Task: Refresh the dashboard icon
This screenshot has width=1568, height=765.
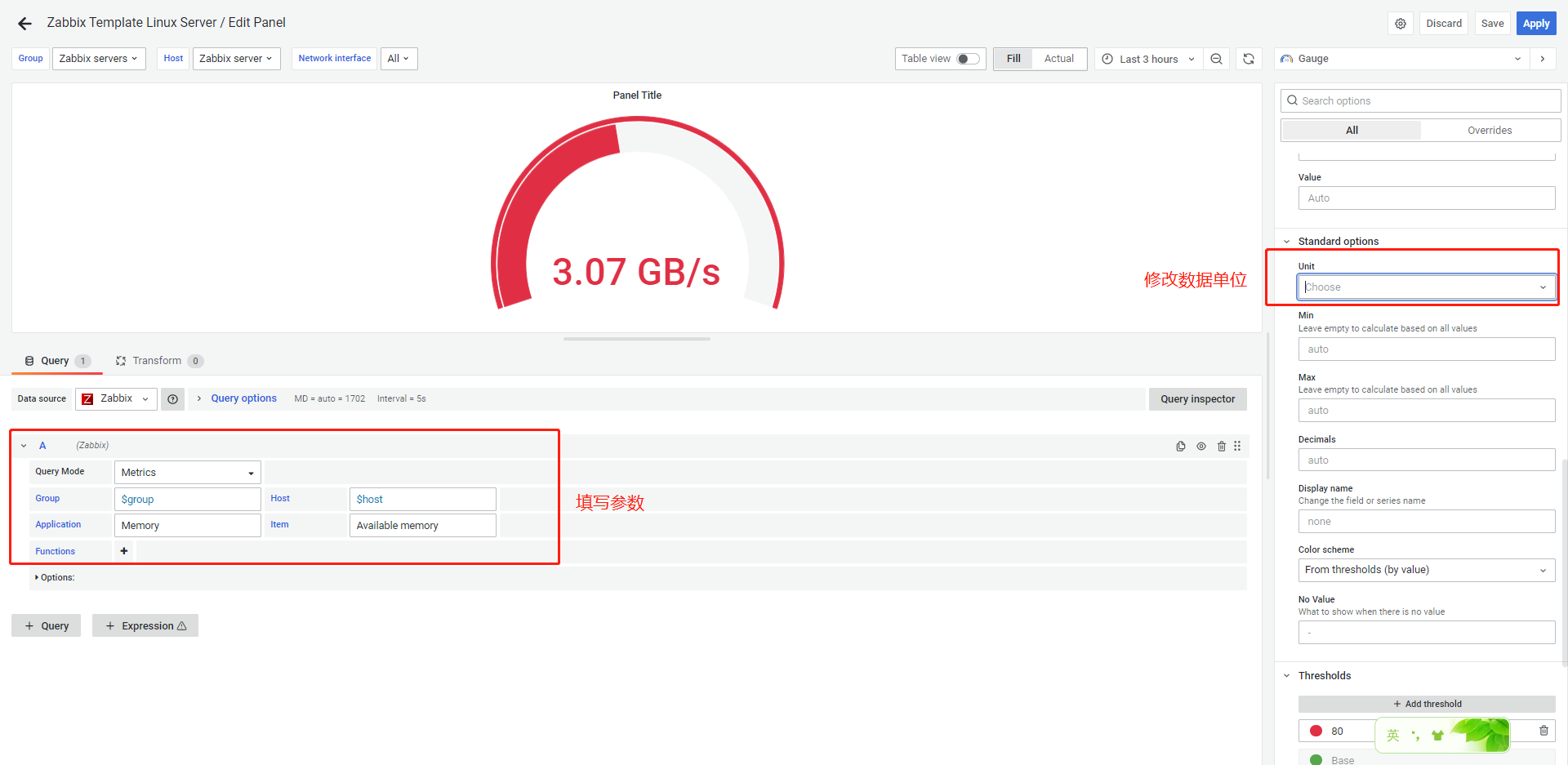Action: click(x=1249, y=59)
